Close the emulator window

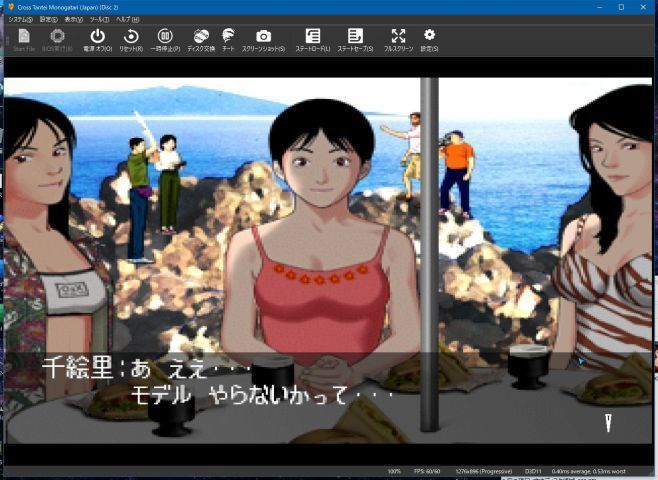[643, 7]
